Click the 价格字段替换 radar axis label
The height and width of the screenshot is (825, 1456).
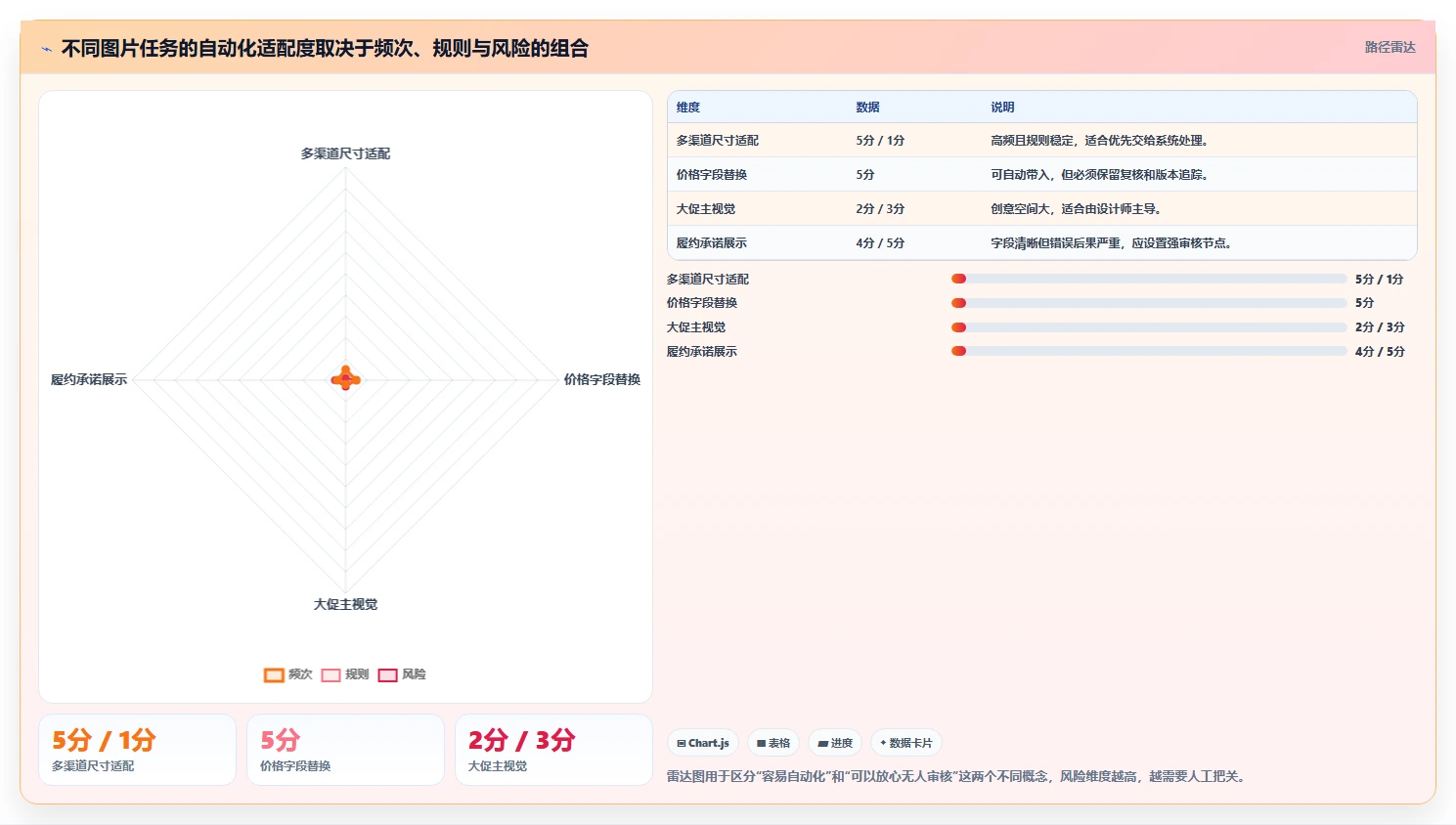pos(601,379)
